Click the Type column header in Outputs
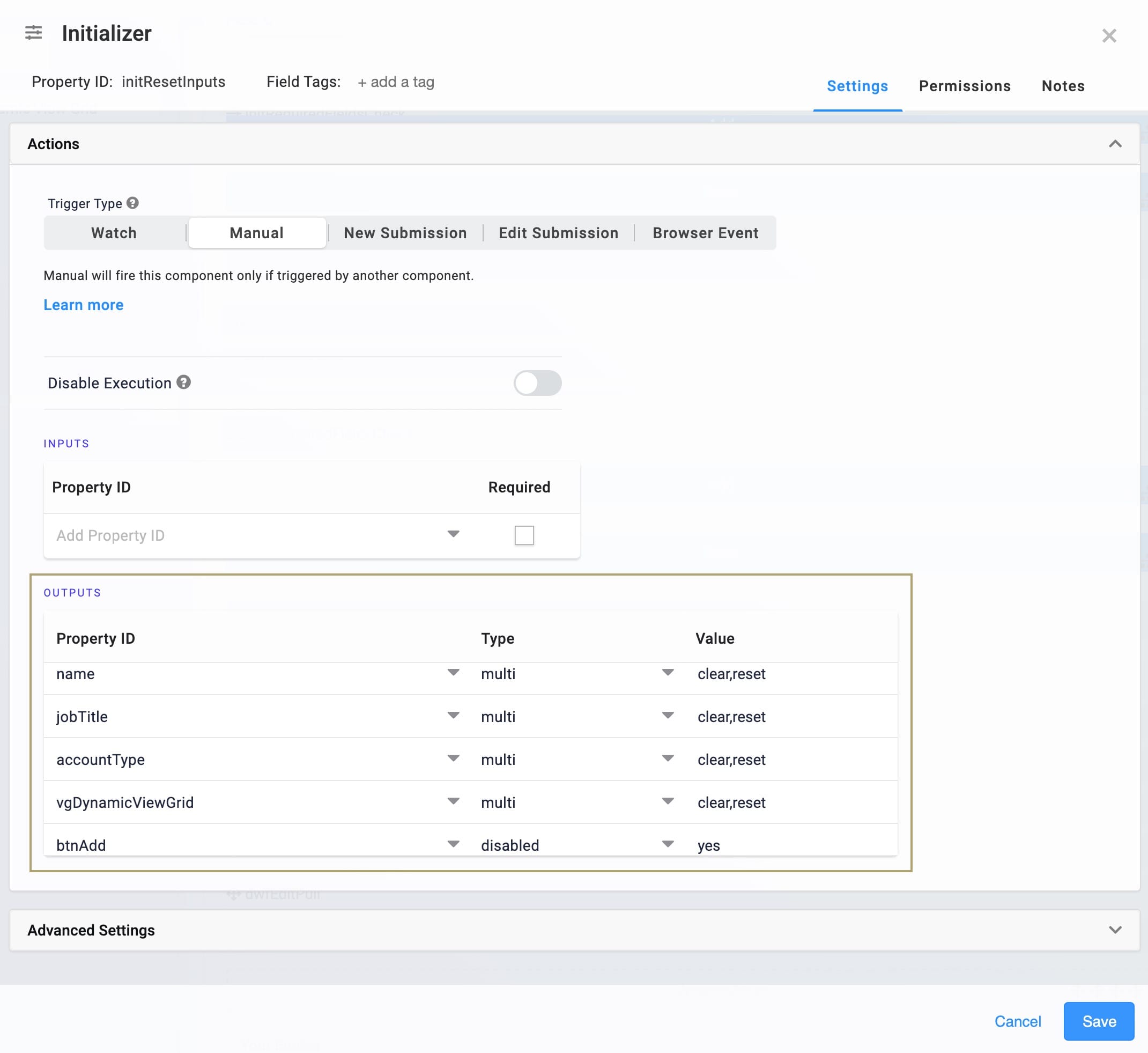The height and width of the screenshot is (1053, 1148). click(498, 638)
